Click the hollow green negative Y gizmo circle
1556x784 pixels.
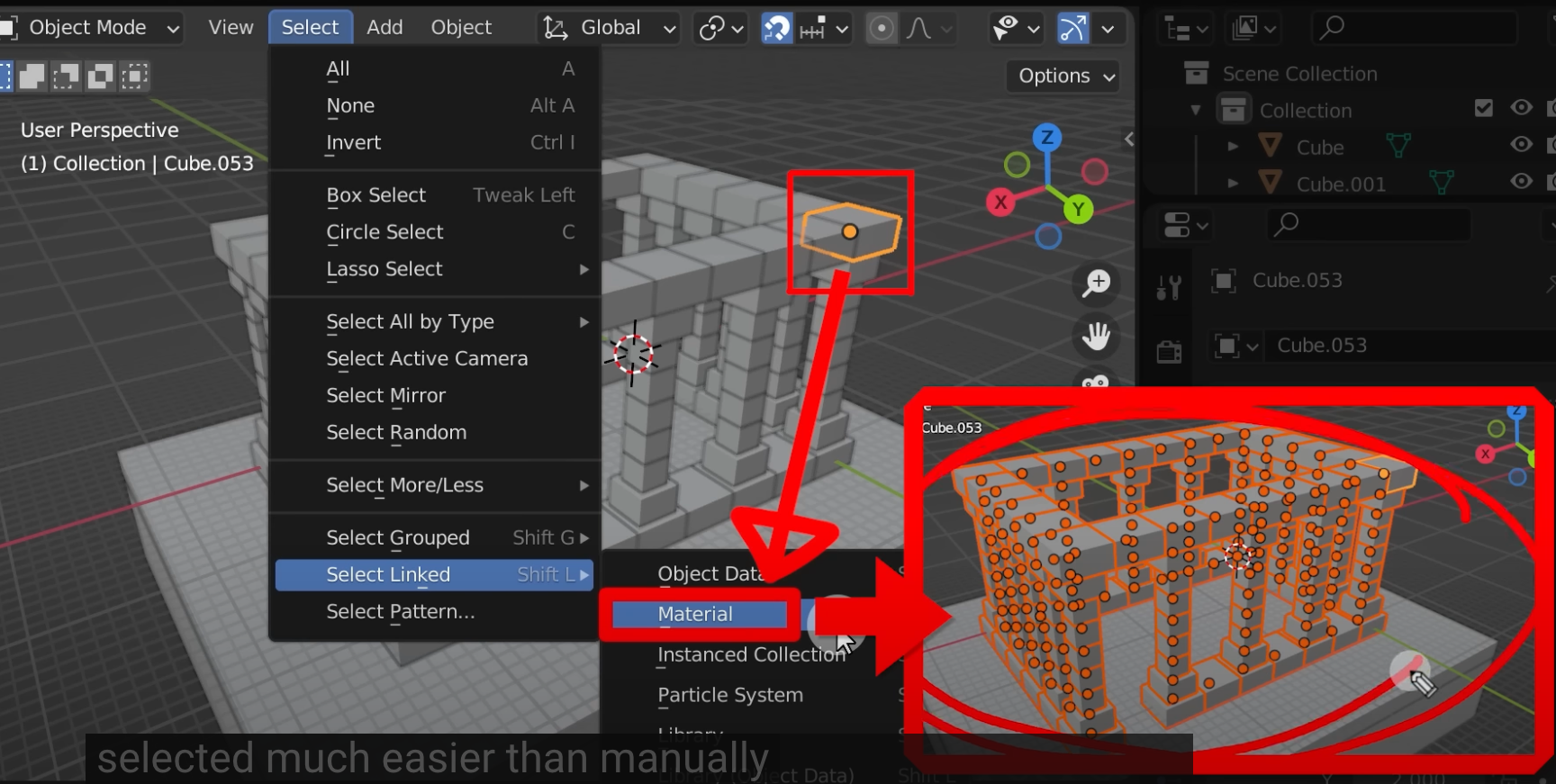1017,165
